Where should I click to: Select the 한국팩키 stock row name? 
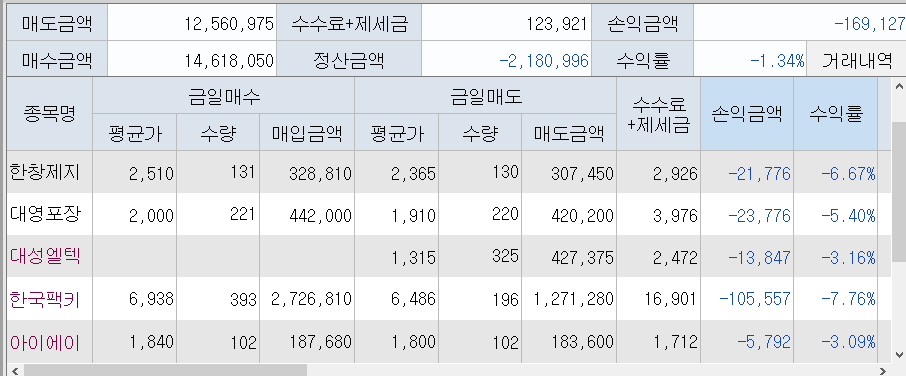click(44, 299)
